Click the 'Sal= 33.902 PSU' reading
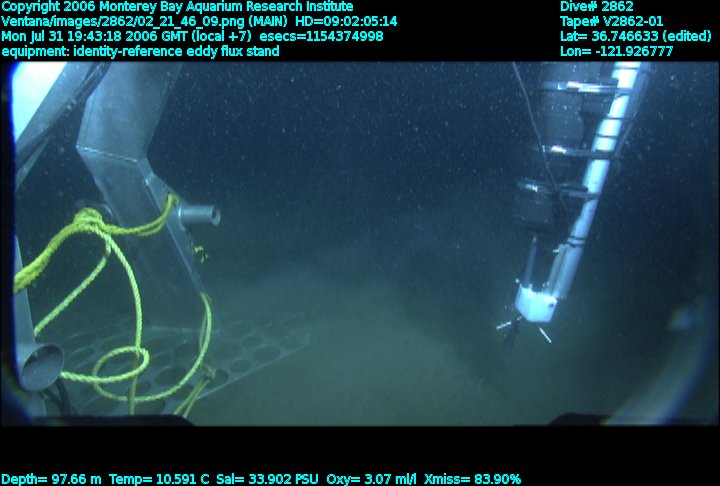The image size is (720, 486). (x=267, y=480)
